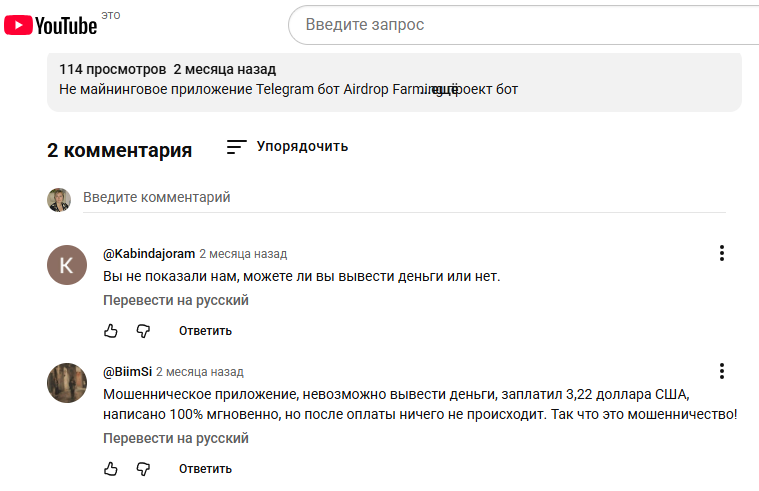This screenshot has height=491, width=759.
Task: Like the comment by @BiimSi
Action: pyautogui.click(x=111, y=469)
